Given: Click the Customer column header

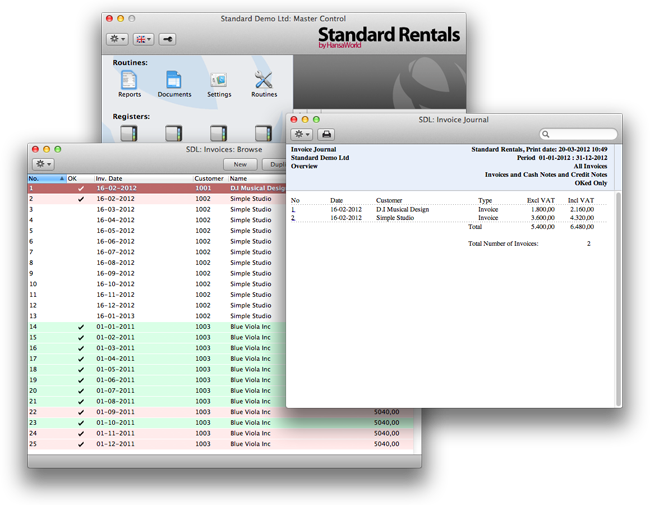Looking at the screenshot, I should point(209,178).
